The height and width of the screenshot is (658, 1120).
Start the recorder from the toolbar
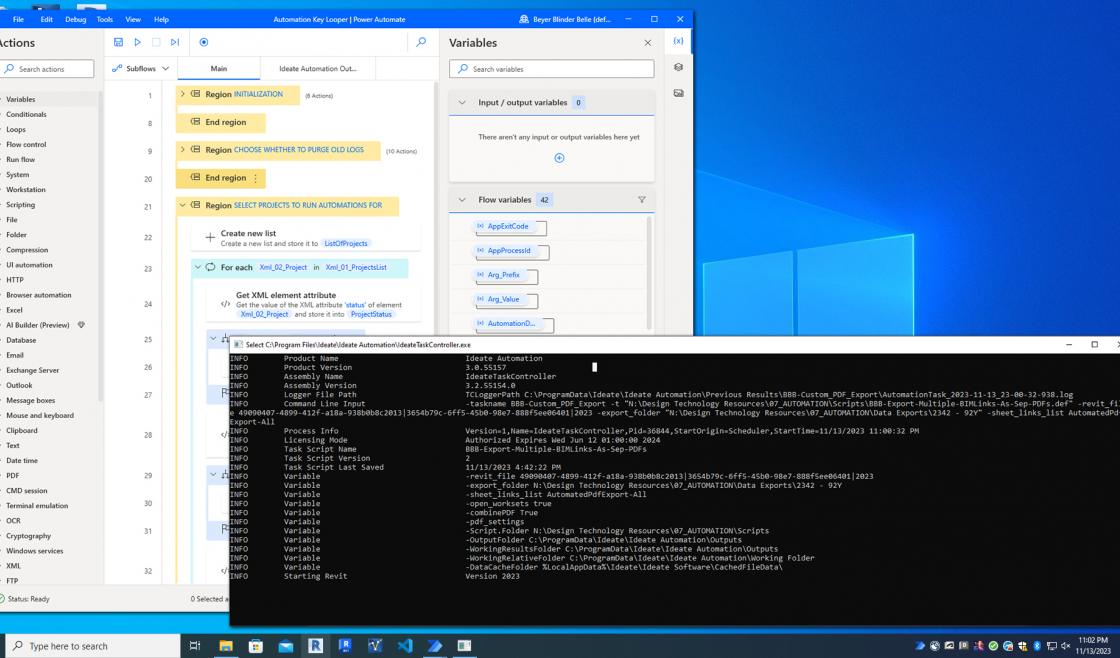tap(204, 42)
